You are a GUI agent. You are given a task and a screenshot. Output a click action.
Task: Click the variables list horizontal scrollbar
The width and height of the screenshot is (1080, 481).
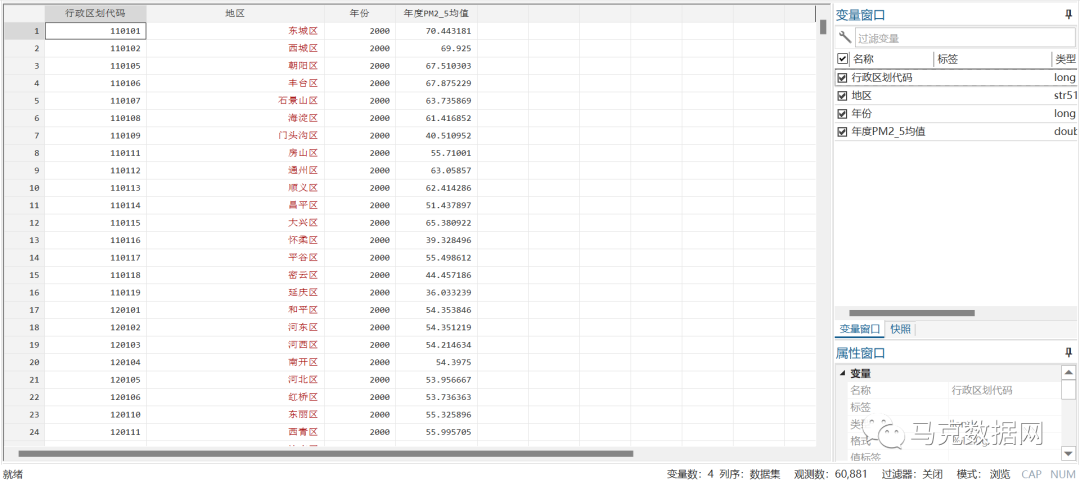(x=912, y=313)
